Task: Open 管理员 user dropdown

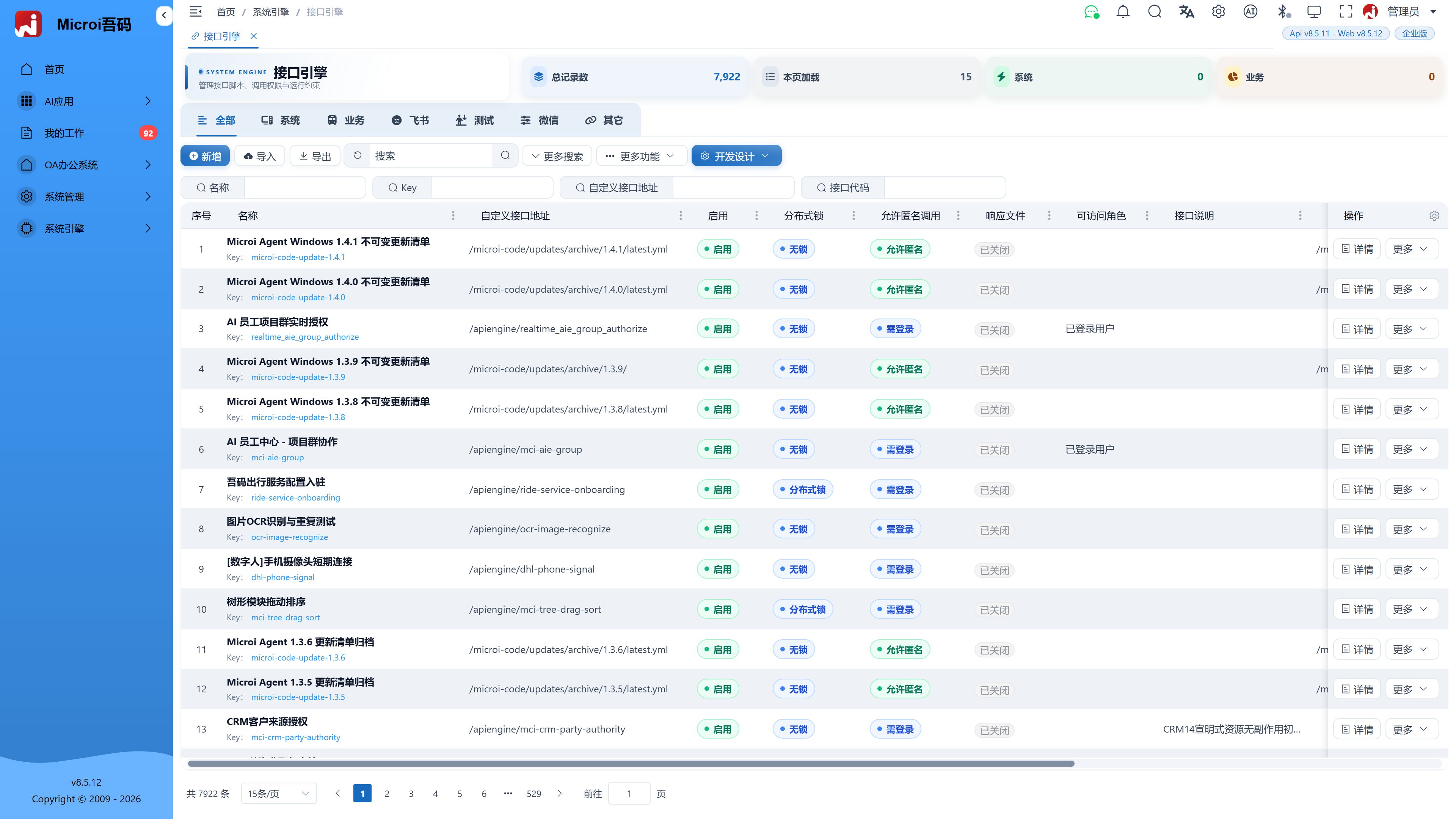Action: 1403,12
